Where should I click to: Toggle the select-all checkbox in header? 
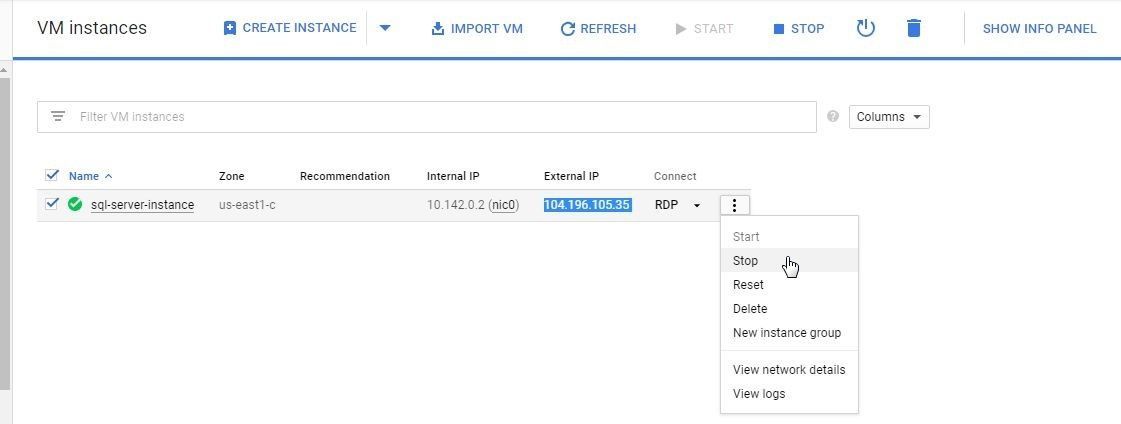click(52, 176)
